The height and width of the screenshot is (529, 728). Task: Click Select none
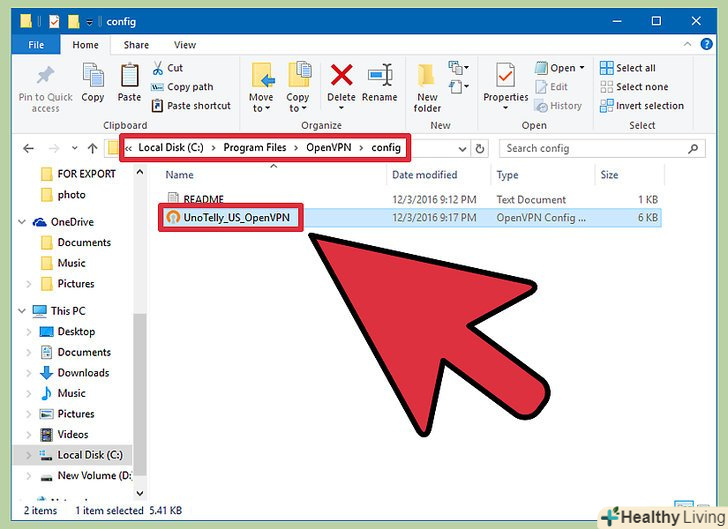pyautogui.click(x=634, y=87)
